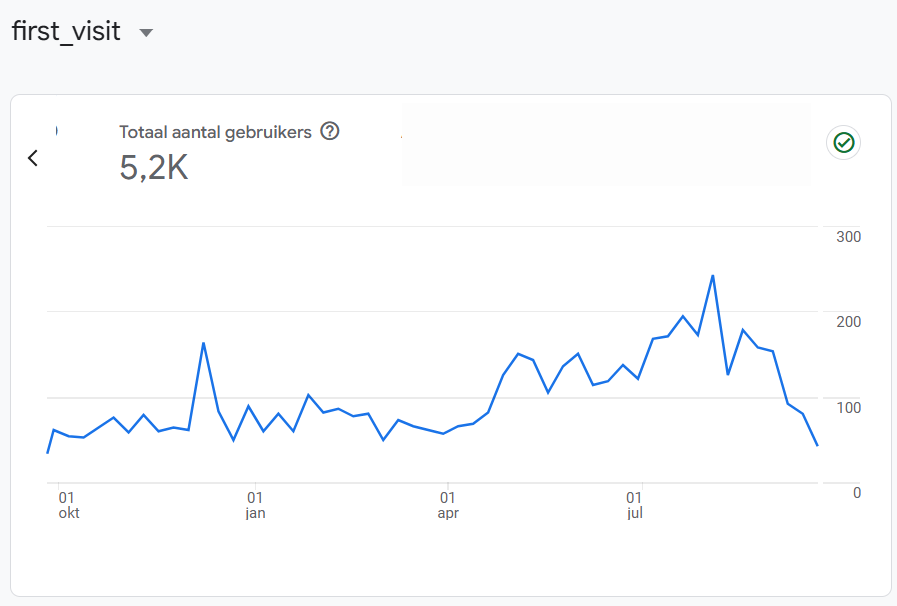Click the "01 jan" x-axis date label
The width and height of the screenshot is (897, 606).
point(256,505)
